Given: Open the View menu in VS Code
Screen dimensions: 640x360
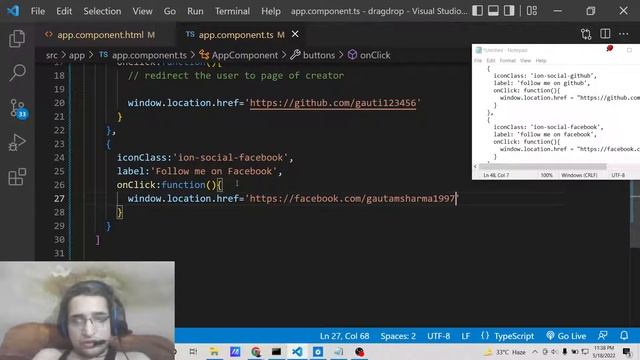Looking at the screenshot, I should click(142, 11).
